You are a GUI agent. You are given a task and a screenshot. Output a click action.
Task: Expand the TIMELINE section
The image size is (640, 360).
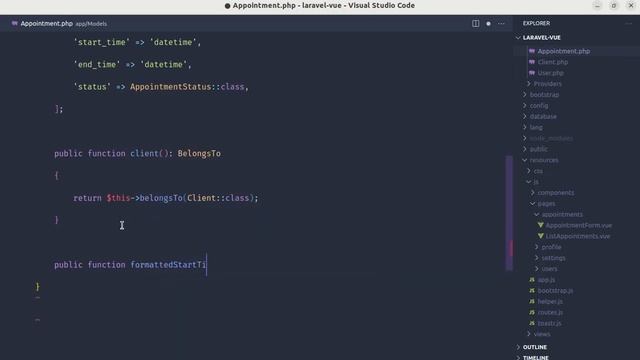point(518,358)
